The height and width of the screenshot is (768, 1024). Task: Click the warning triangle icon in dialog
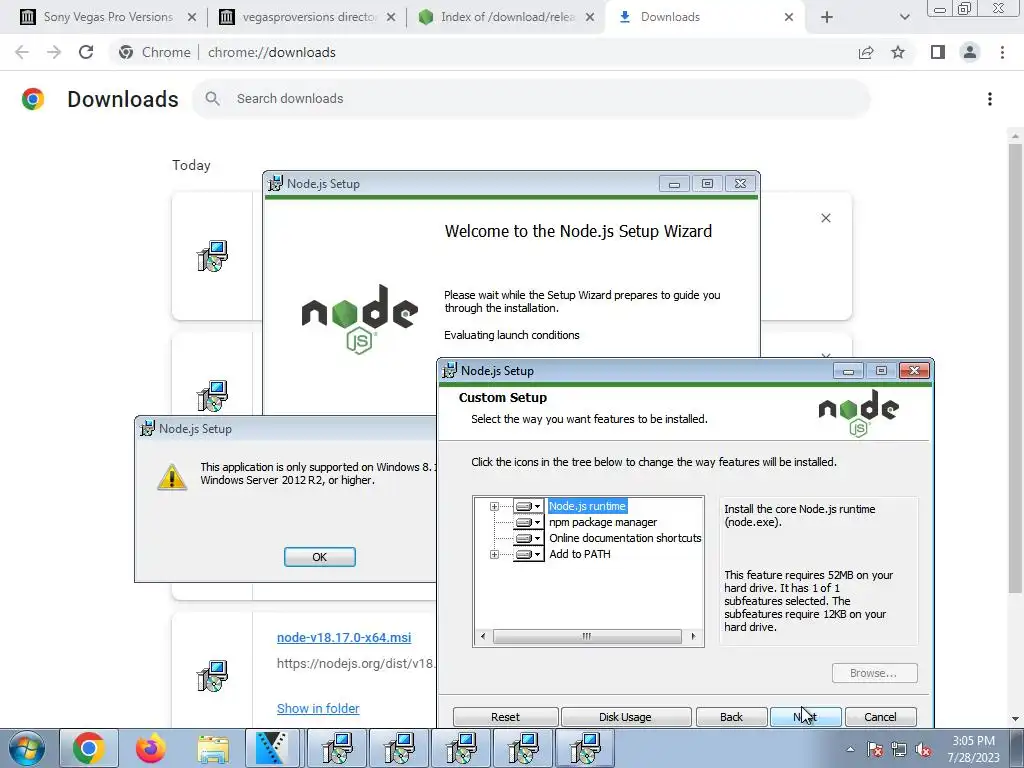tap(172, 477)
